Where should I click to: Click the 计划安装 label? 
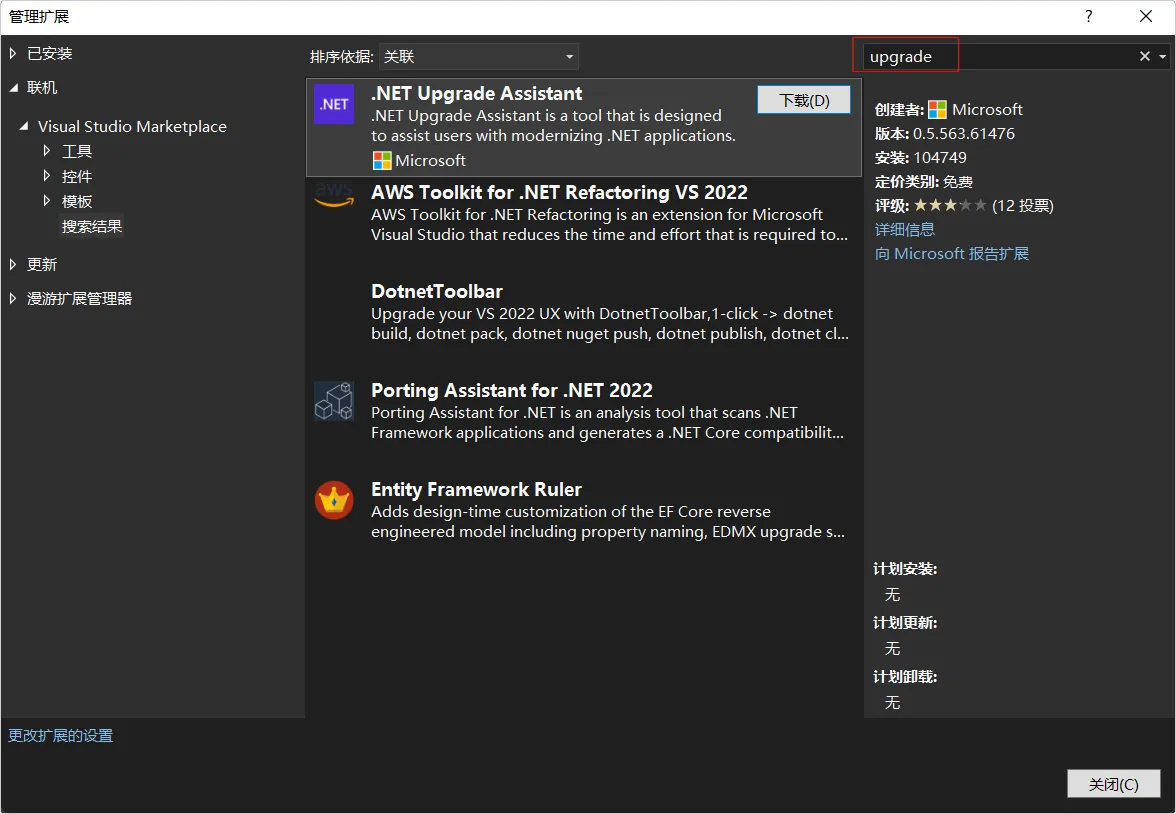click(x=904, y=569)
